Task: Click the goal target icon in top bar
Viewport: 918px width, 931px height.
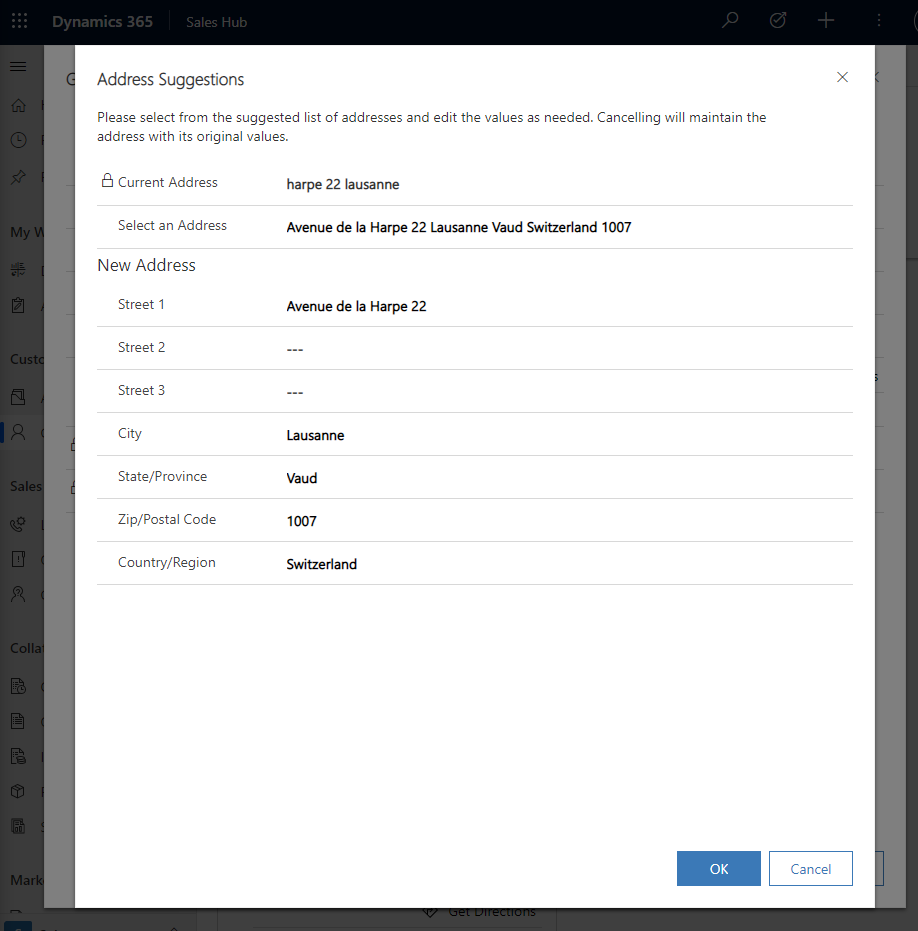Action: [x=778, y=21]
